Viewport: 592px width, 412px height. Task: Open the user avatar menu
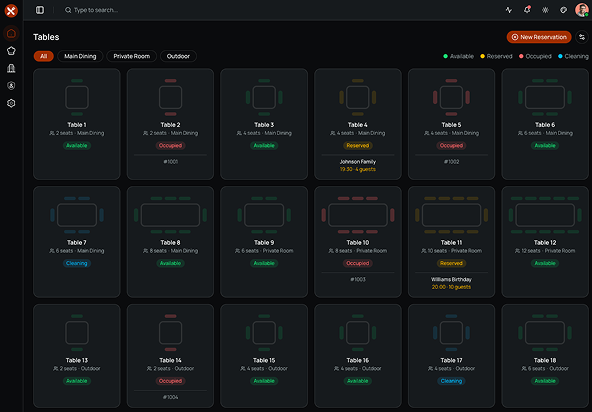coord(581,10)
